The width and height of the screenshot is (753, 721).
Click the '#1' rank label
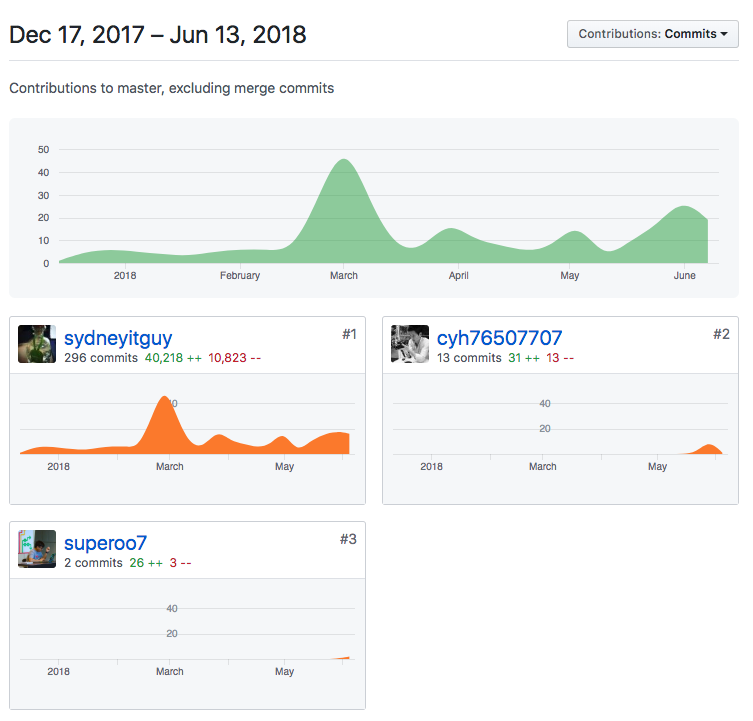[349, 334]
